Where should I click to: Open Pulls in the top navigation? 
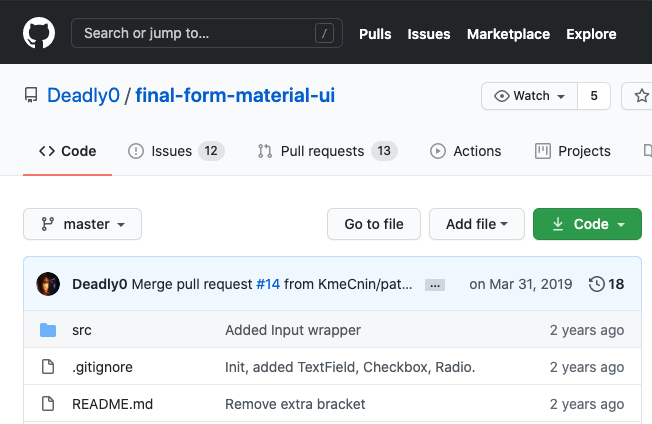coord(375,34)
